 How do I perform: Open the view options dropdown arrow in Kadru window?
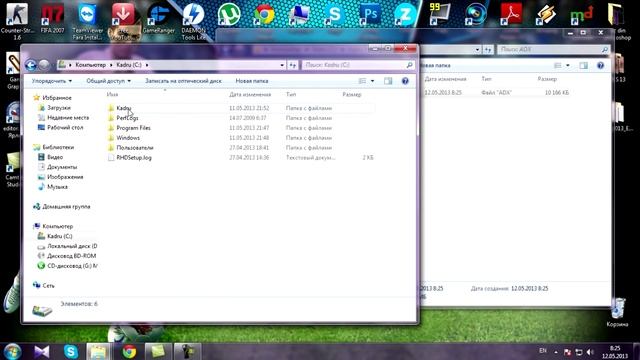[372, 81]
